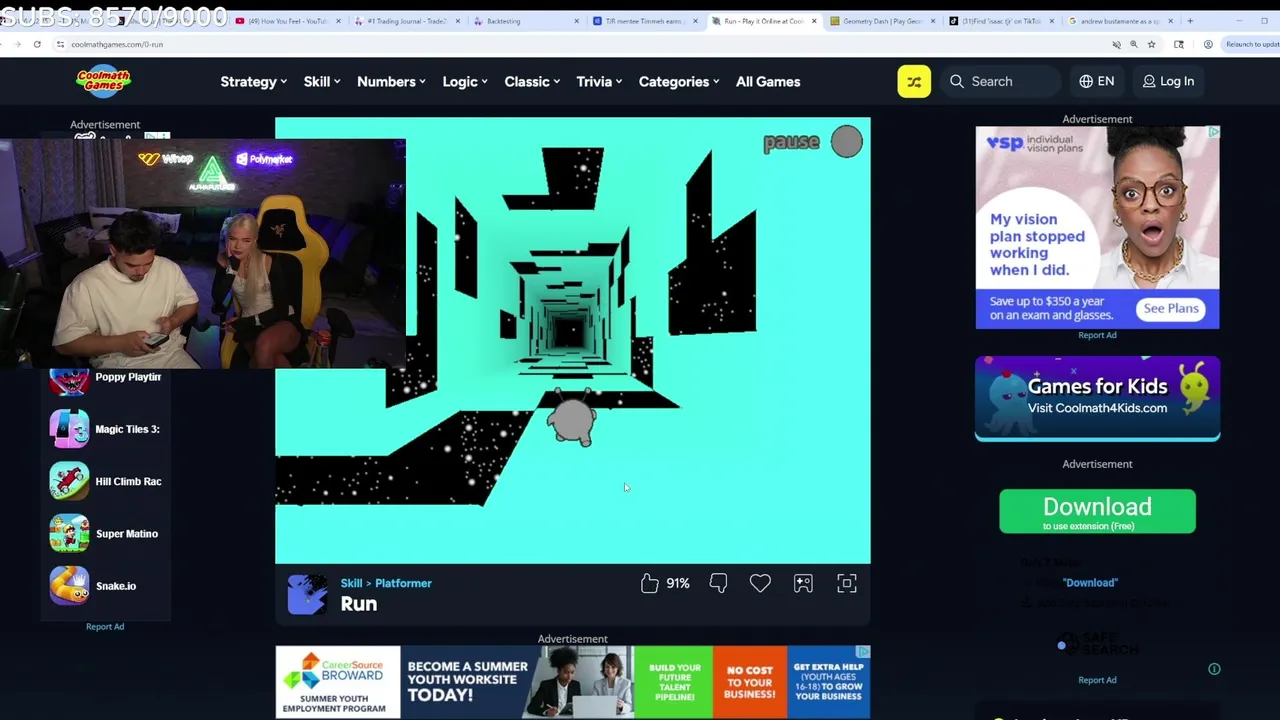The image size is (1280, 720).
Task: Click the 91% rating text
Action: click(x=678, y=583)
